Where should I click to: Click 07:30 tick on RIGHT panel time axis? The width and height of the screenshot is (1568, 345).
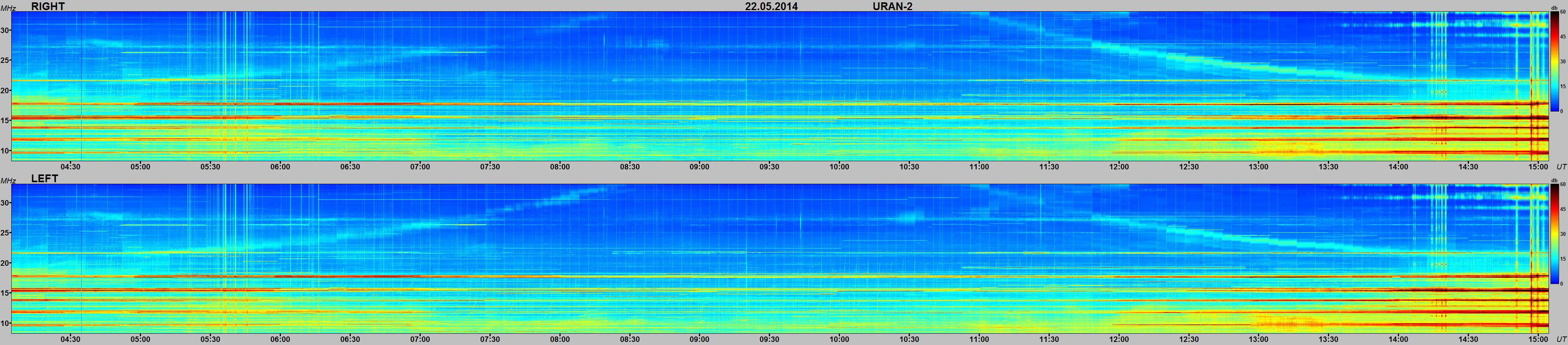click(490, 167)
